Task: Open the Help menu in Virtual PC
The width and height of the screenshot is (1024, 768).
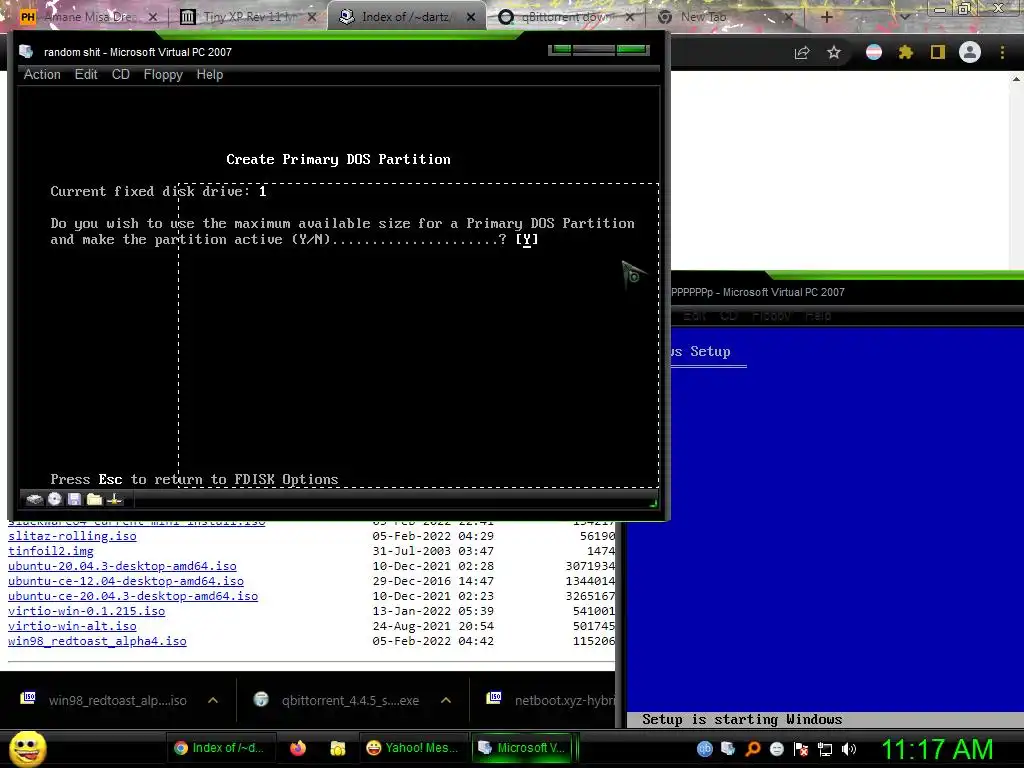Action: [210, 74]
